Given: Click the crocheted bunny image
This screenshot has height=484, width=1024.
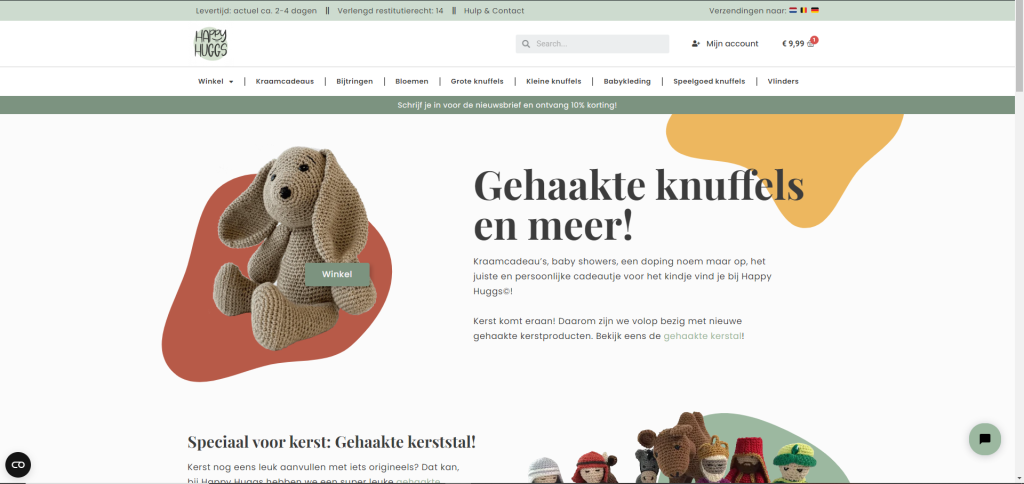Looking at the screenshot, I should coord(293,248).
